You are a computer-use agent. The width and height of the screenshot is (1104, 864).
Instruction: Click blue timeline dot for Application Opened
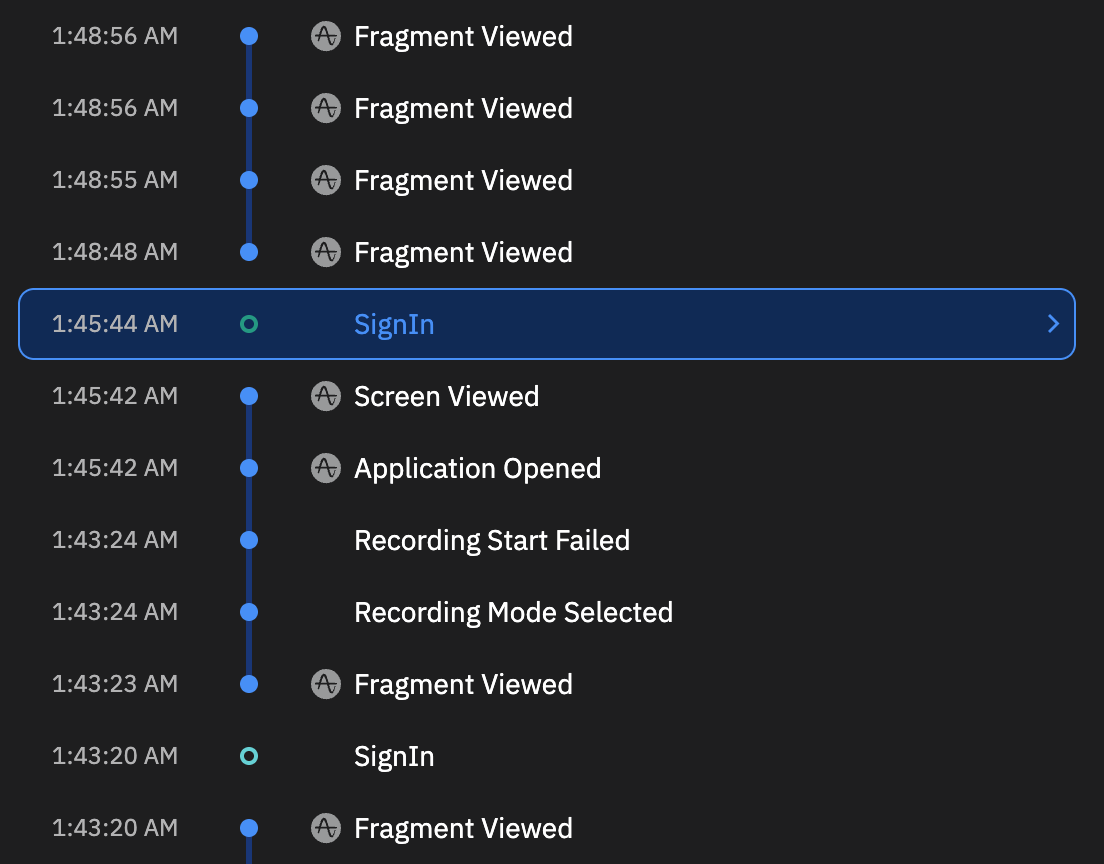click(249, 468)
